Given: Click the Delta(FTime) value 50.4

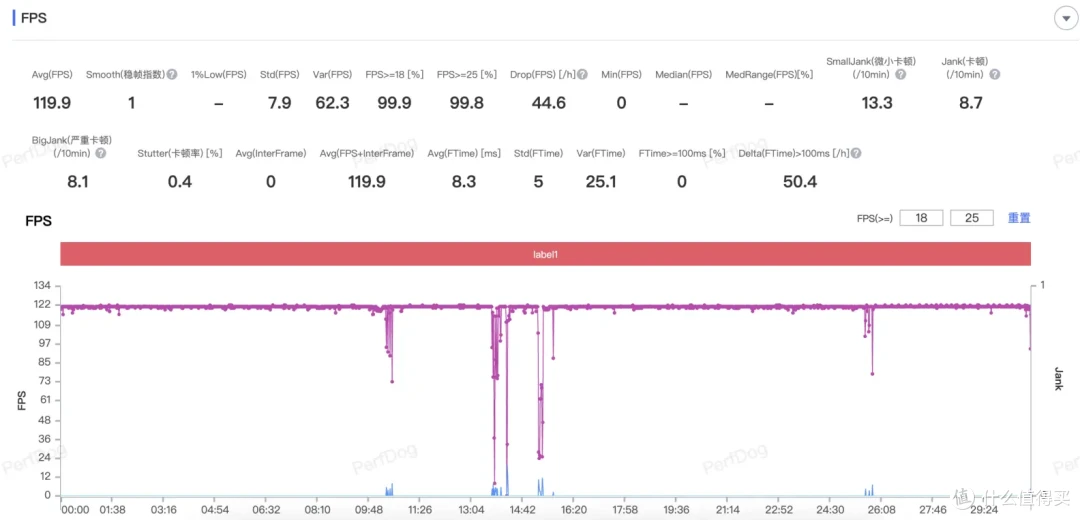Looking at the screenshot, I should tap(800, 182).
